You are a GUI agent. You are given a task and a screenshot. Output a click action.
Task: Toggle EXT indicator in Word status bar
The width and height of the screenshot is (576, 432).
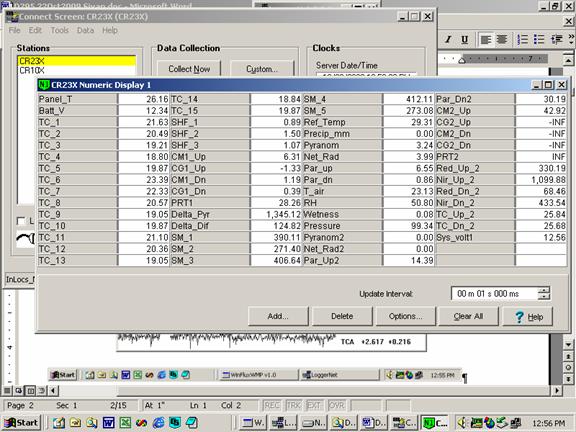[x=314, y=406]
